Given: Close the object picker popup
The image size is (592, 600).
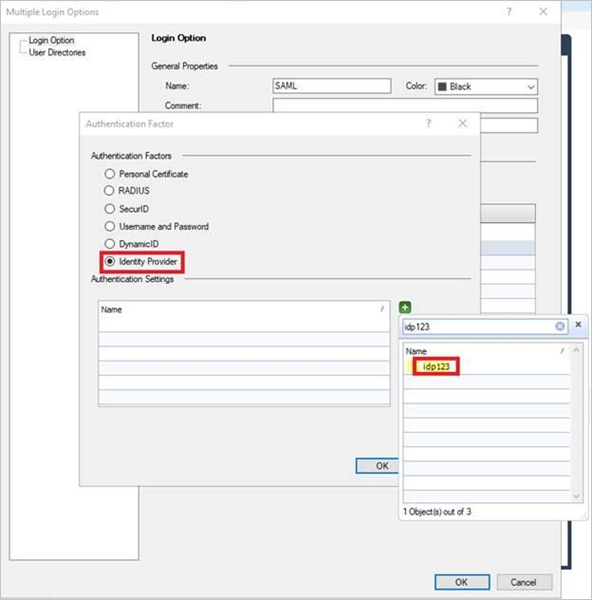Looking at the screenshot, I should click(x=578, y=324).
